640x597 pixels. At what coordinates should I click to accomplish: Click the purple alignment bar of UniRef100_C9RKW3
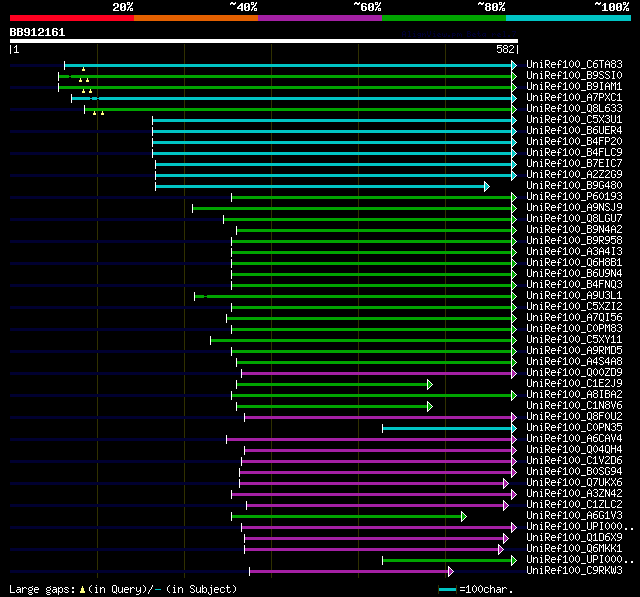click(349, 571)
